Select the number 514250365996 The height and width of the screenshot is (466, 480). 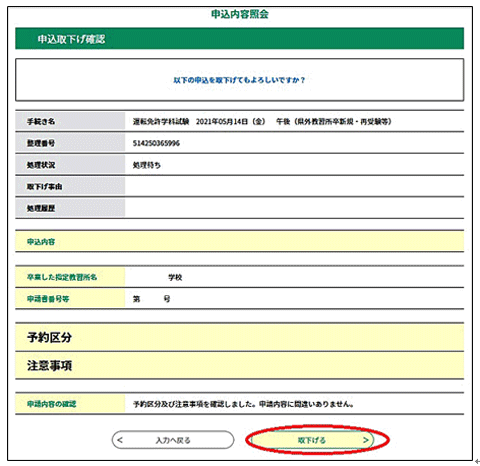pos(156,143)
